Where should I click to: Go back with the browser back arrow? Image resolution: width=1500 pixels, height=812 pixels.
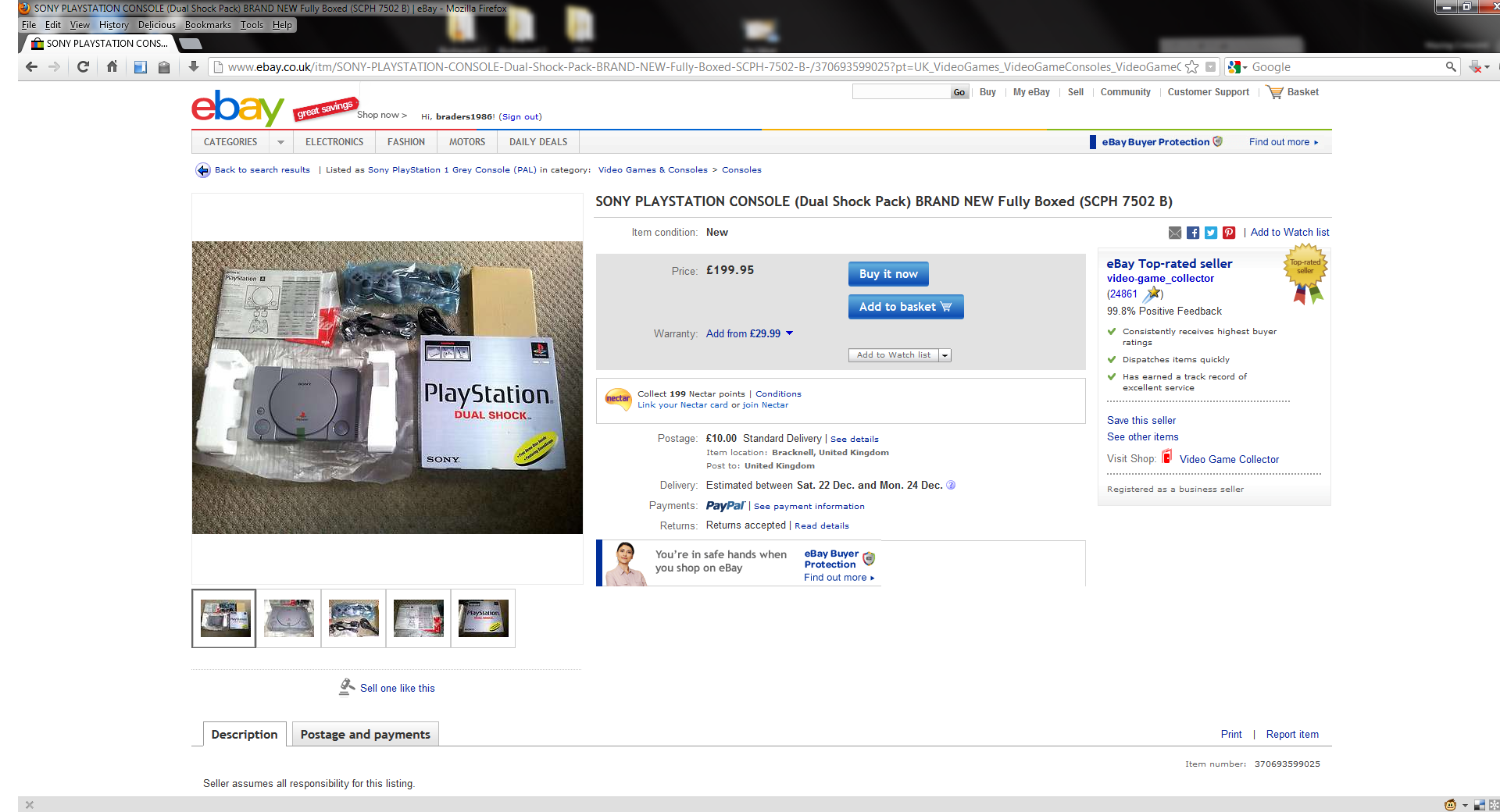tap(32, 67)
